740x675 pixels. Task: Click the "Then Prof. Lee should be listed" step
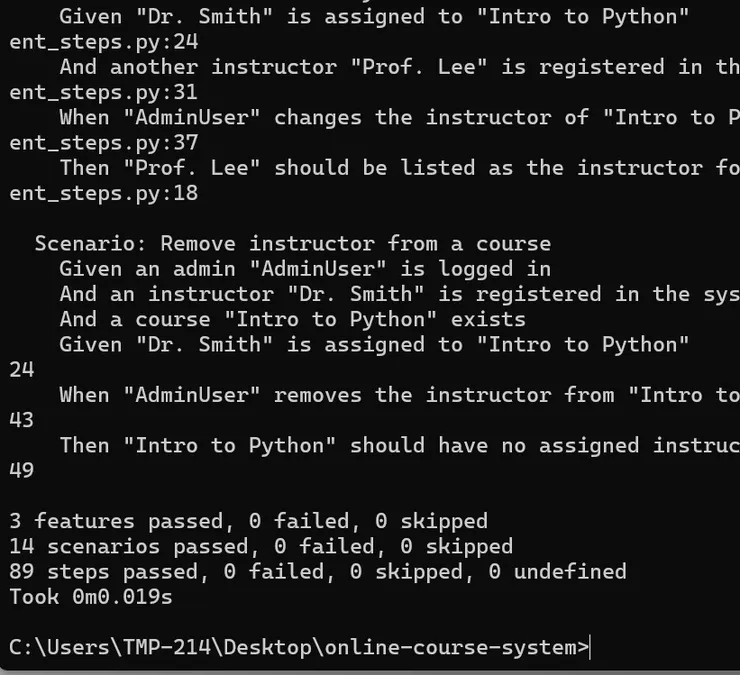tap(400, 167)
